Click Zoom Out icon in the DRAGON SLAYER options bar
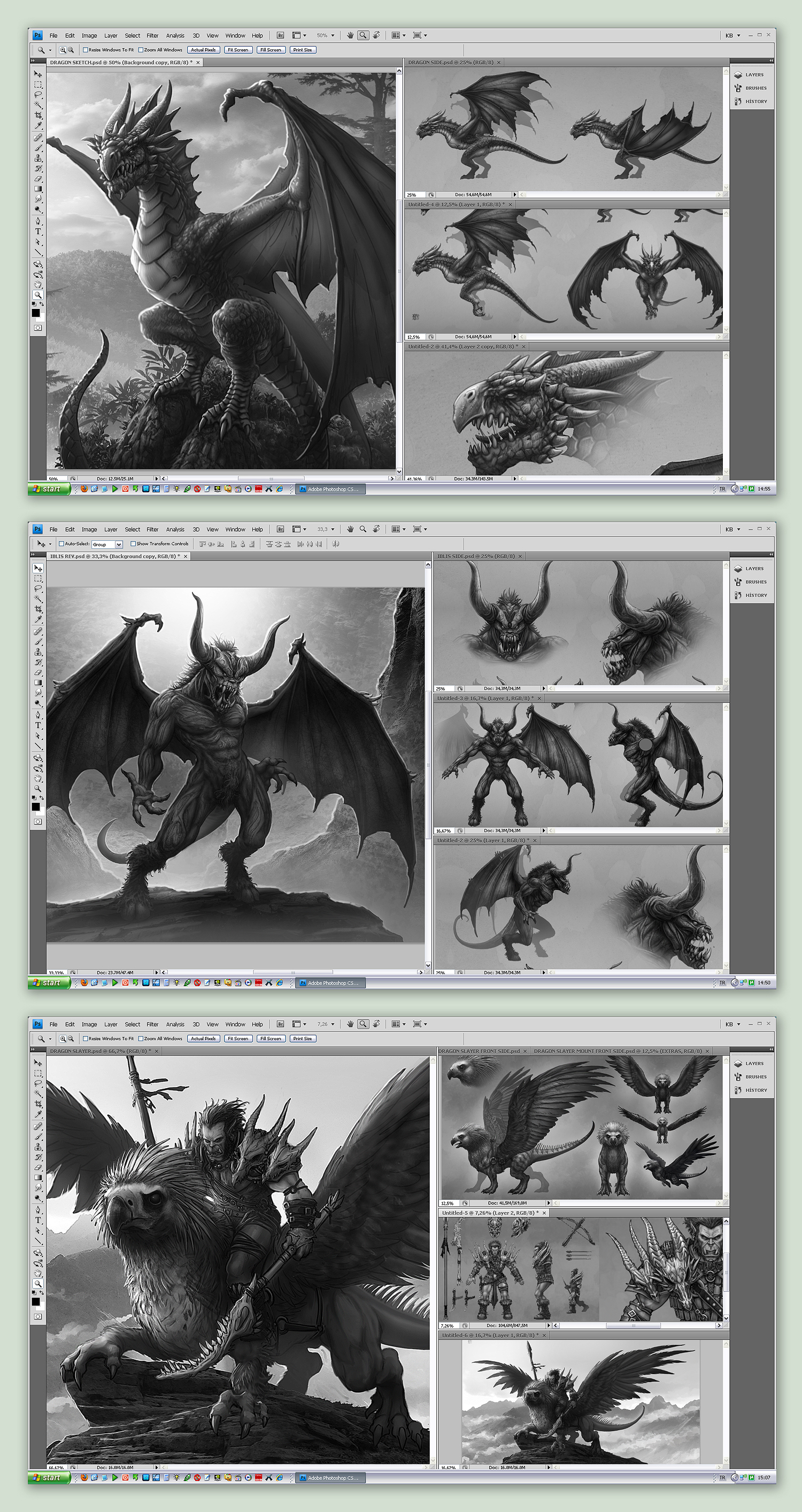Viewport: 802px width, 1512px height. point(71,1038)
